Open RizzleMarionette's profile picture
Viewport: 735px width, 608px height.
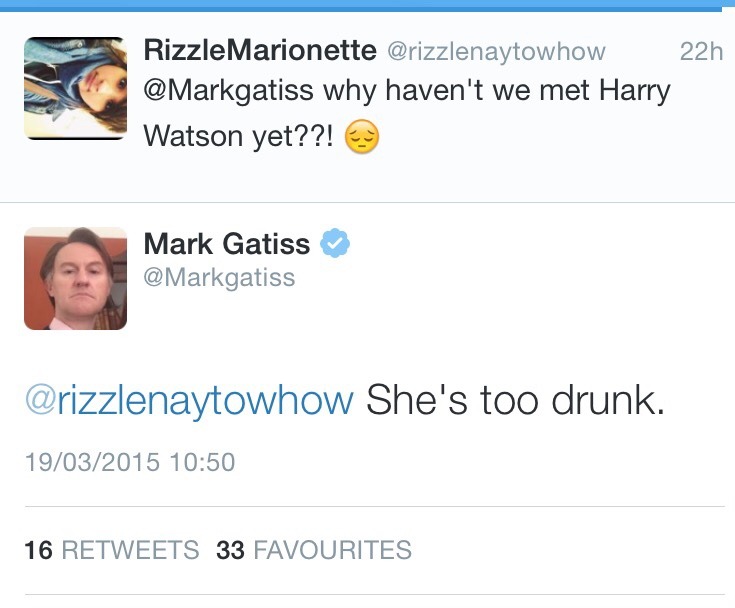coord(75,88)
